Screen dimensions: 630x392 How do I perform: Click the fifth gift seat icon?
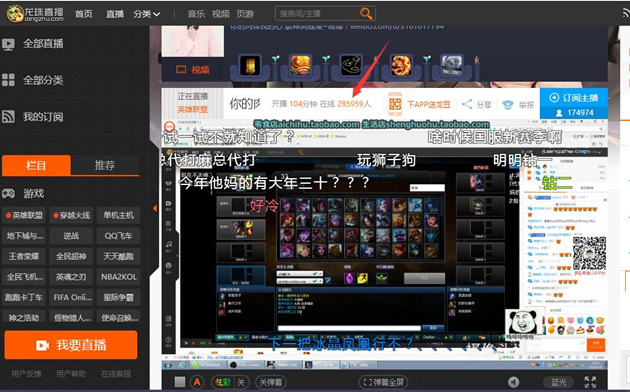click(452, 66)
